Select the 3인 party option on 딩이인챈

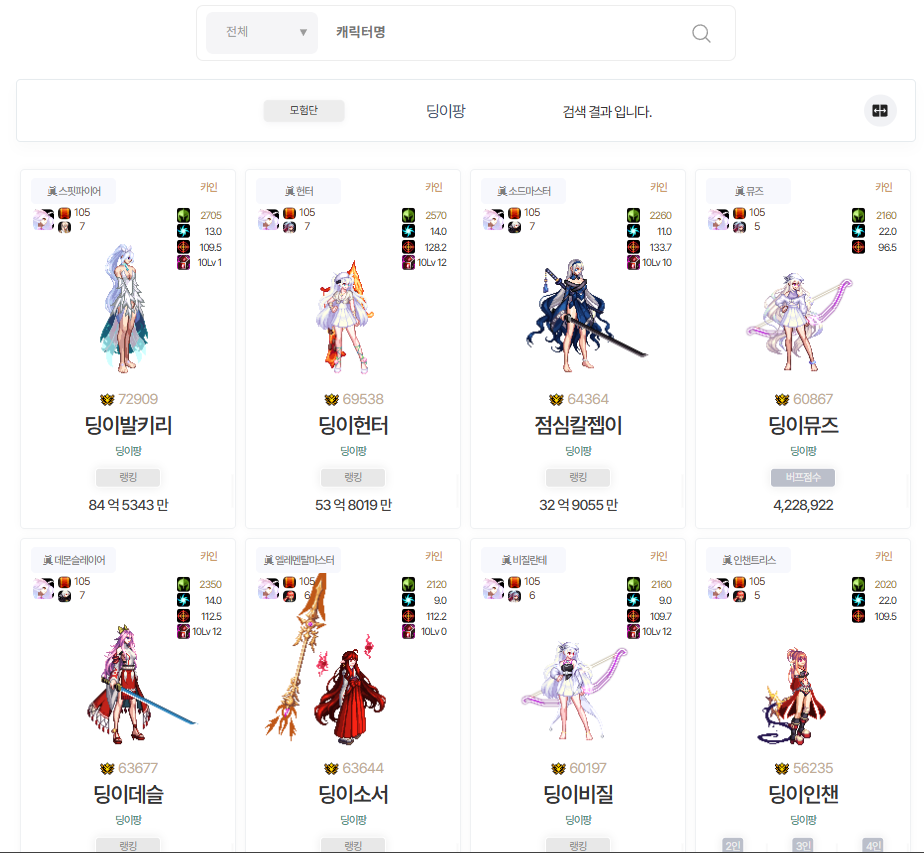pyautogui.click(x=803, y=845)
